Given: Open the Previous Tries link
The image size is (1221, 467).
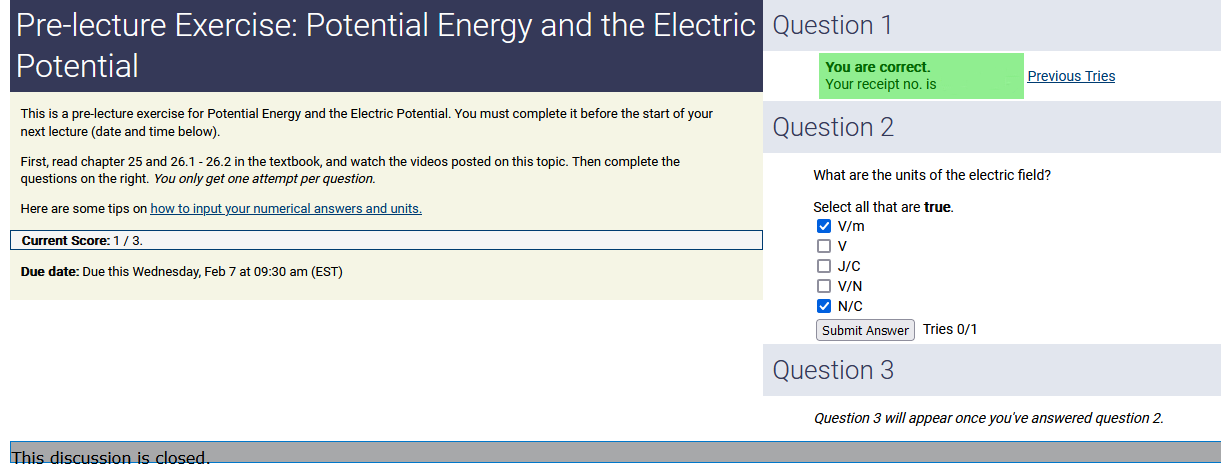Looking at the screenshot, I should pos(1071,76).
